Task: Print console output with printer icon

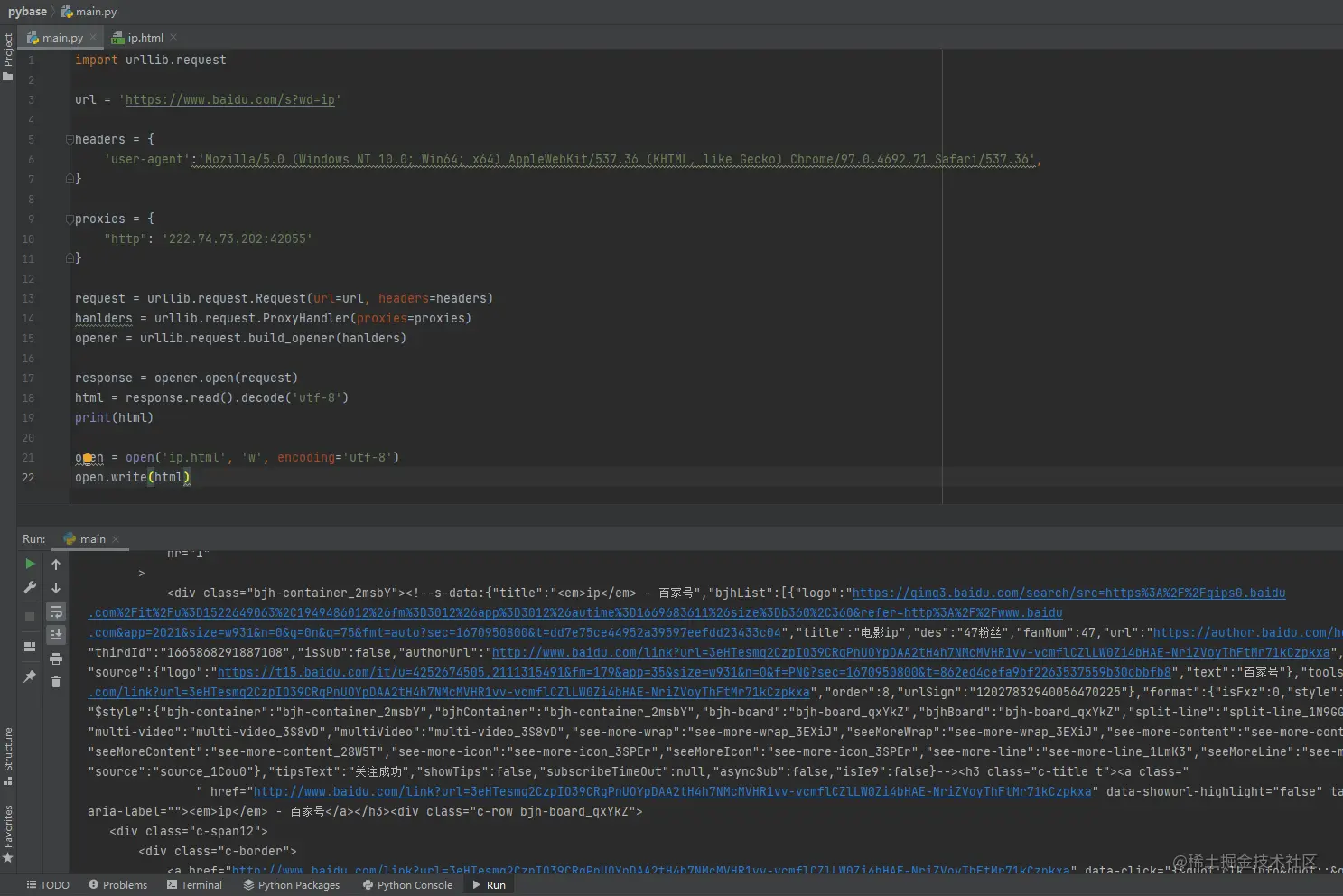Action: pos(56,658)
